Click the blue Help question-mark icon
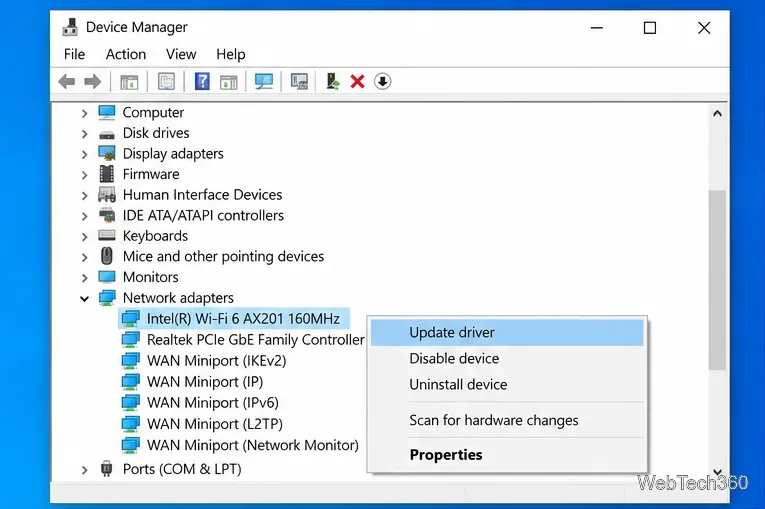The height and width of the screenshot is (509, 765). tap(202, 81)
